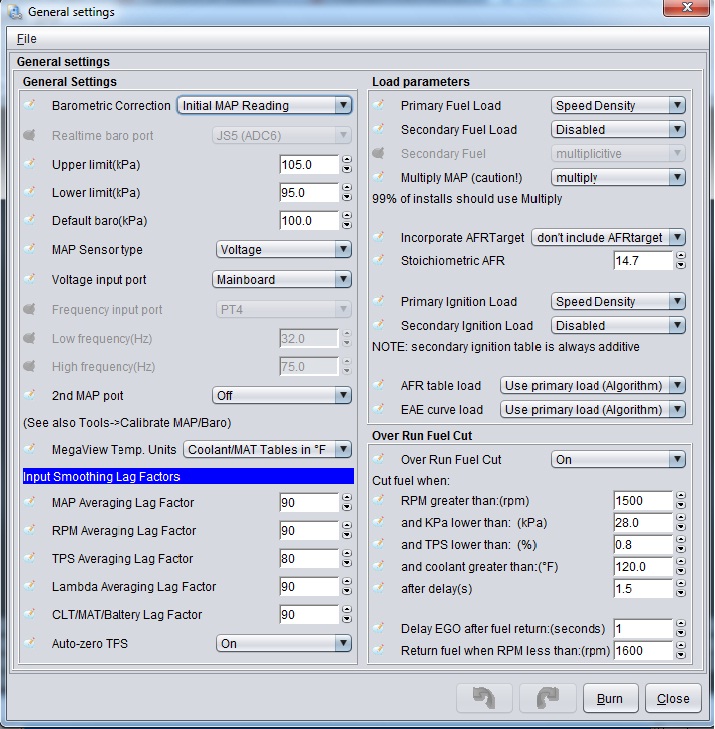Click the after delay(s) value field
Image resolution: width=715 pixels, height=729 pixels.
[643, 589]
